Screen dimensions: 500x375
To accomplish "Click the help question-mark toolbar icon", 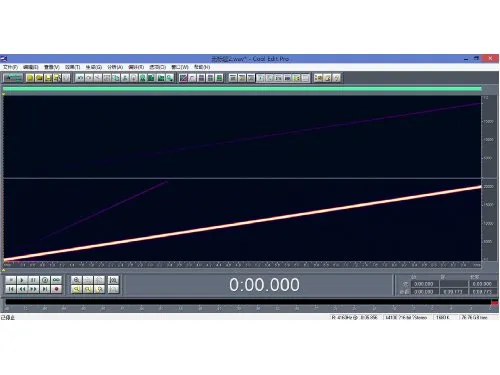I will point(336,78).
